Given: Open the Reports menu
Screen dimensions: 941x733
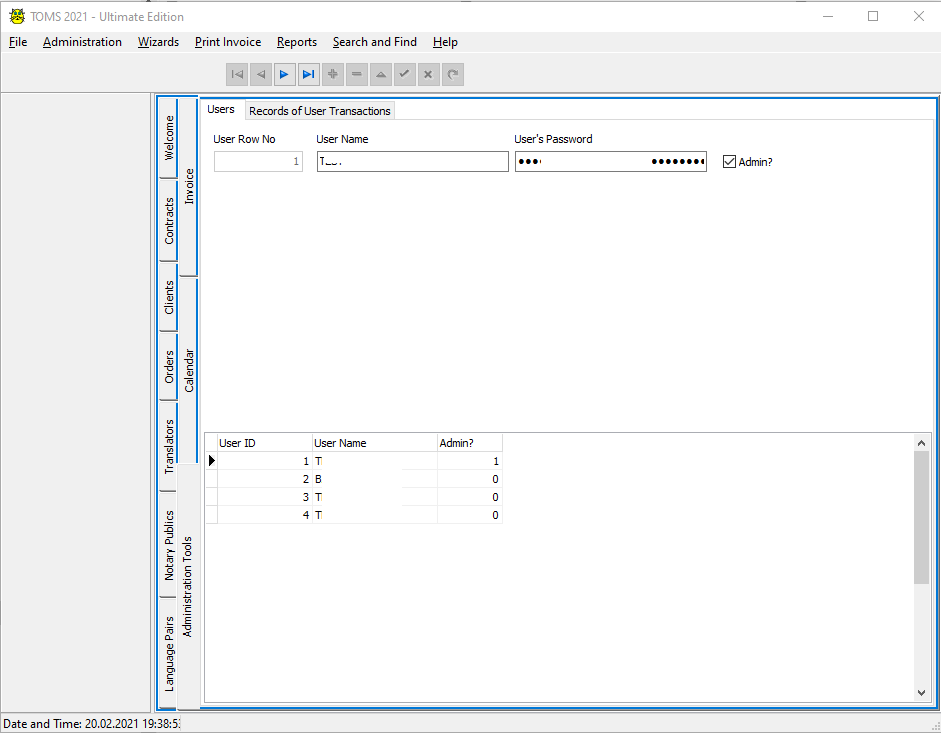Looking at the screenshot, I should click(x=297, y=42).
